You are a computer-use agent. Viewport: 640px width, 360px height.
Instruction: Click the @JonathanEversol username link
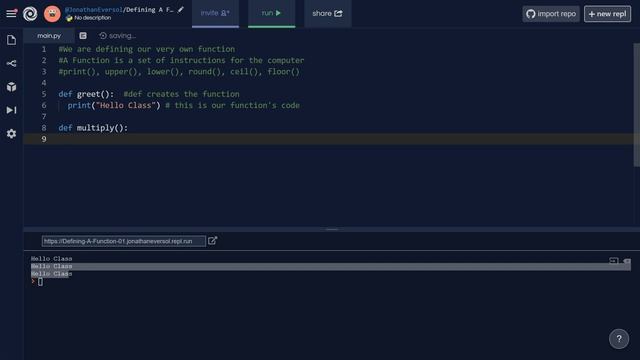pos(93,9)
